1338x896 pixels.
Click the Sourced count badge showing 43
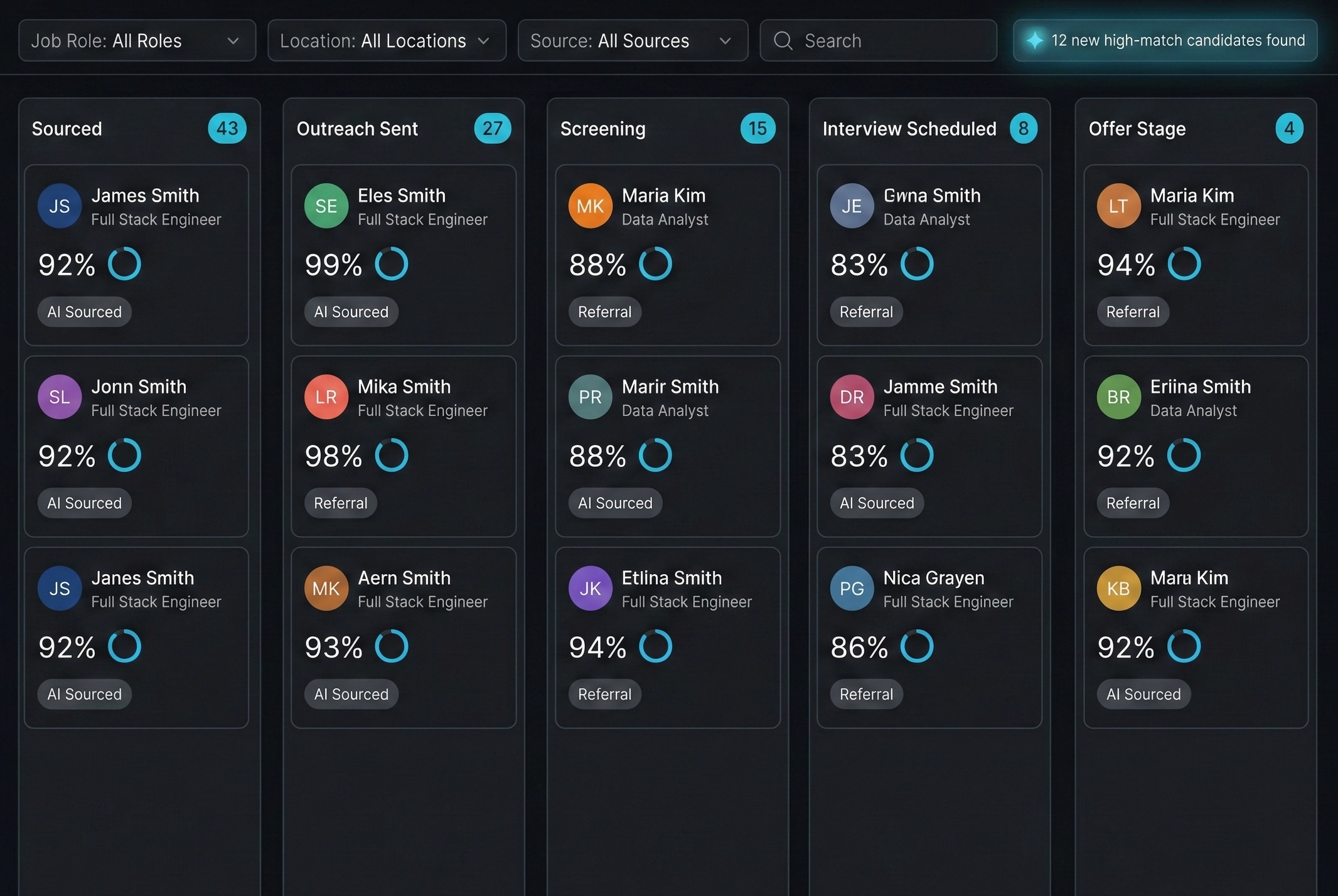tap(227, 128)
